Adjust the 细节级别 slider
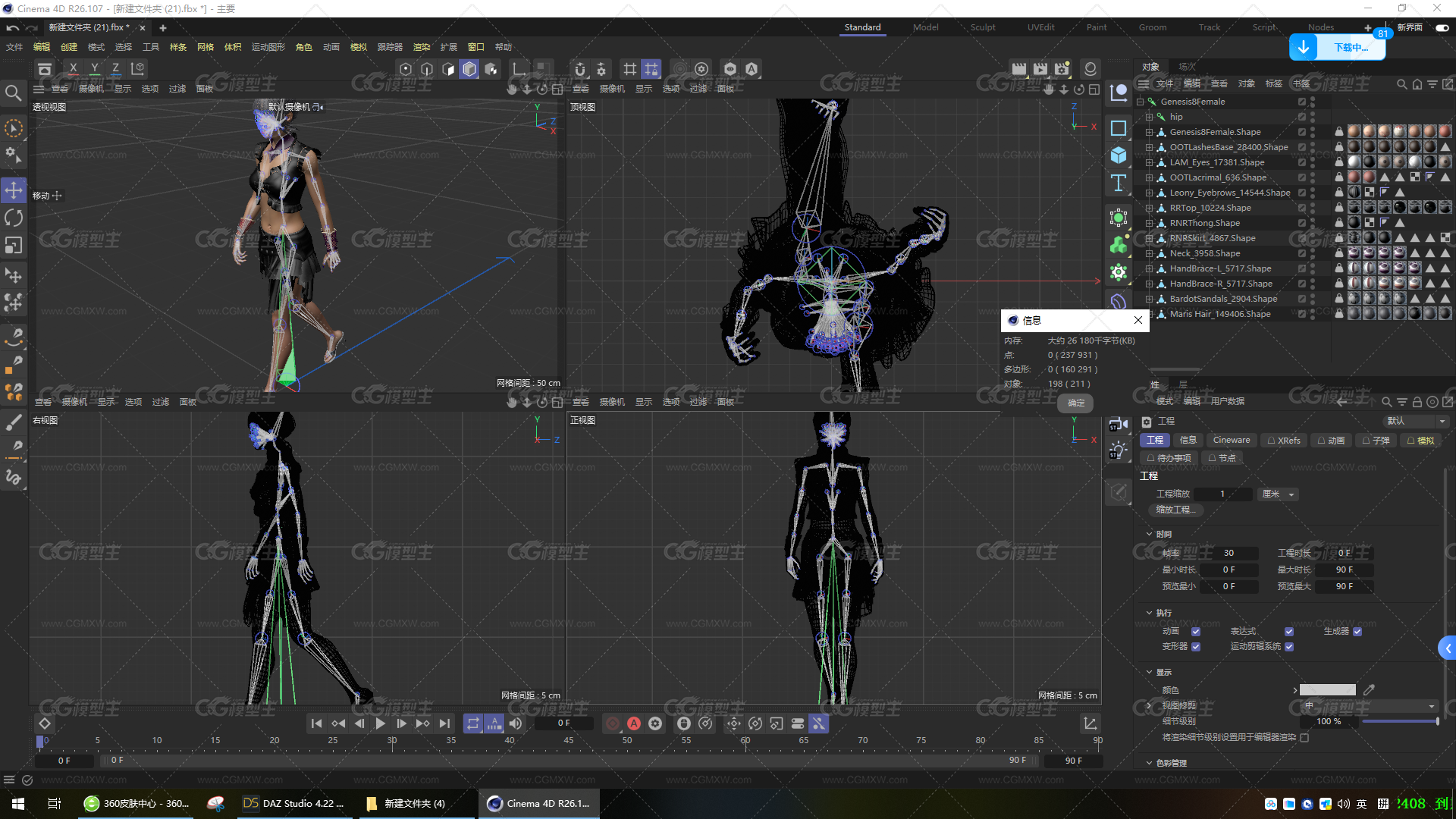Image resolution: width=1456 pixels, height=819 pixels. [1400, 721]
